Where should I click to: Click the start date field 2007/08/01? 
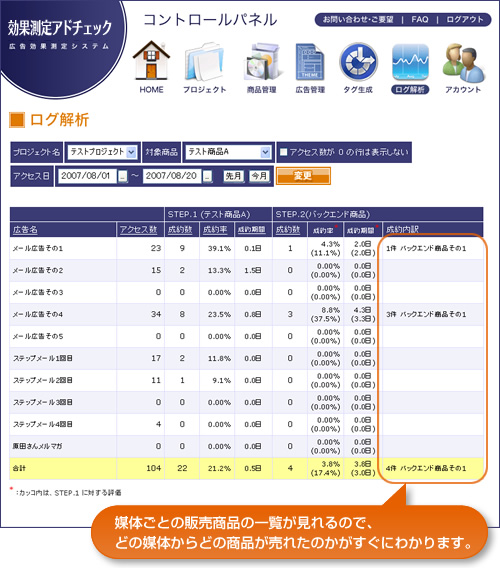[x=87, y=176]
